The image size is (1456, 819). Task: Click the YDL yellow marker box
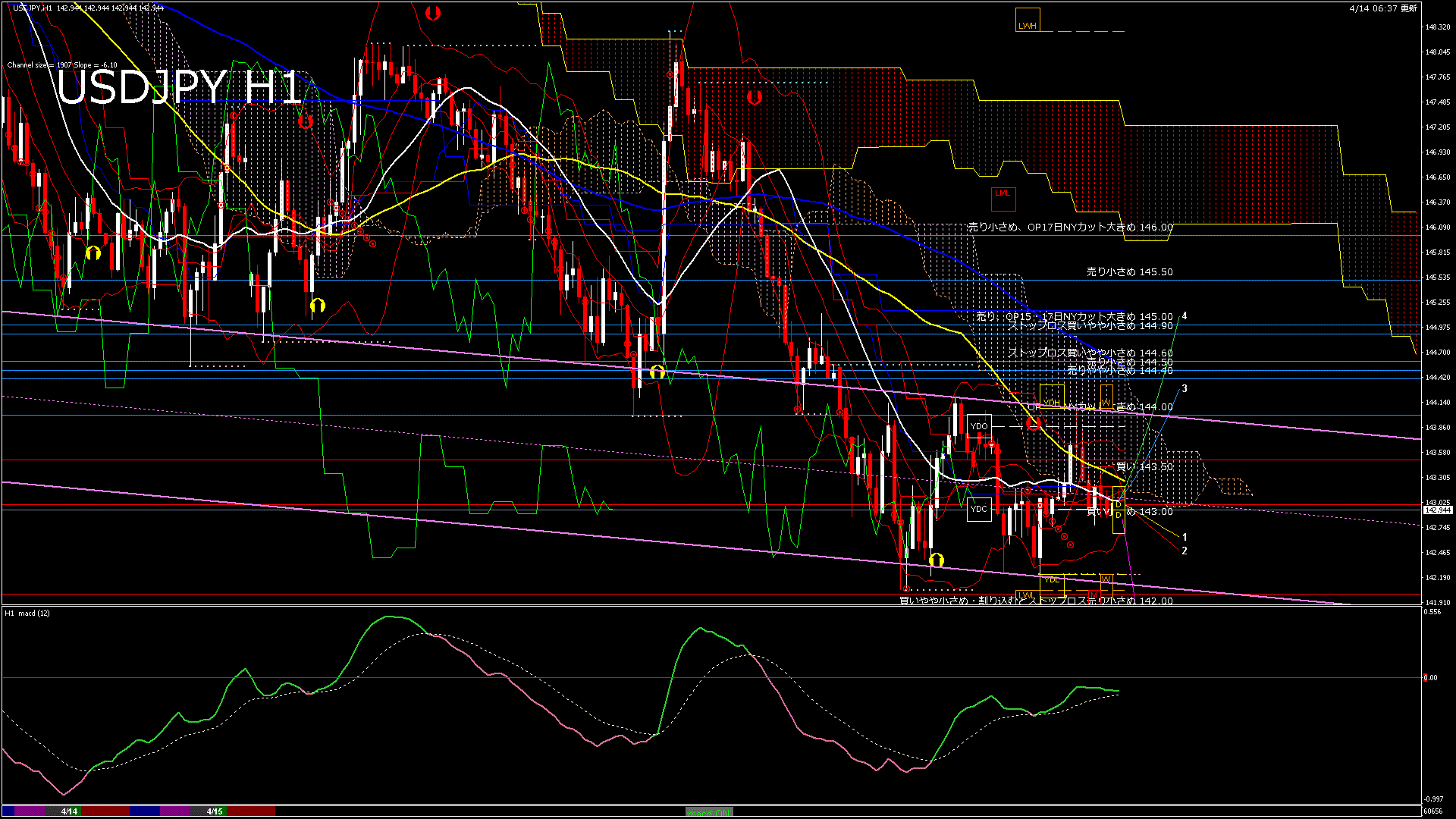pos(1051,582)
